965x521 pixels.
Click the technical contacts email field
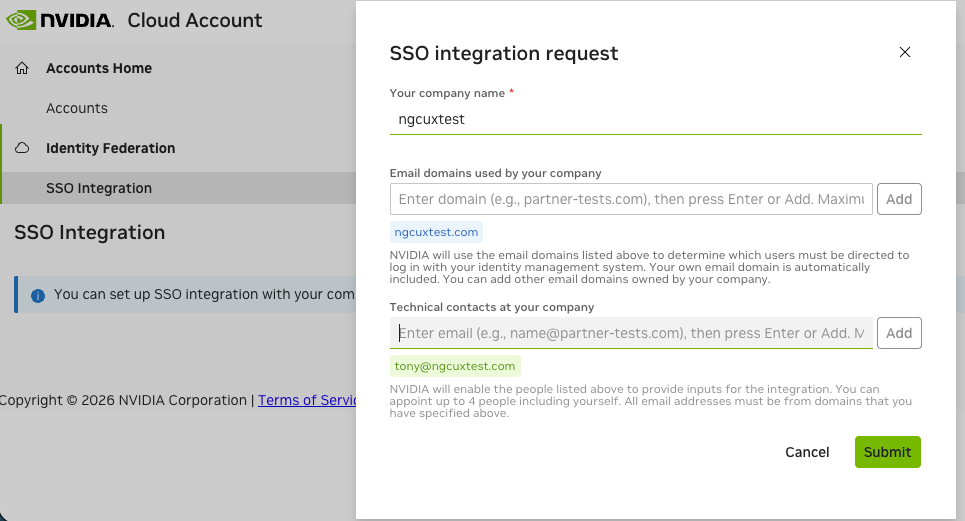click(x=631, y=333)
